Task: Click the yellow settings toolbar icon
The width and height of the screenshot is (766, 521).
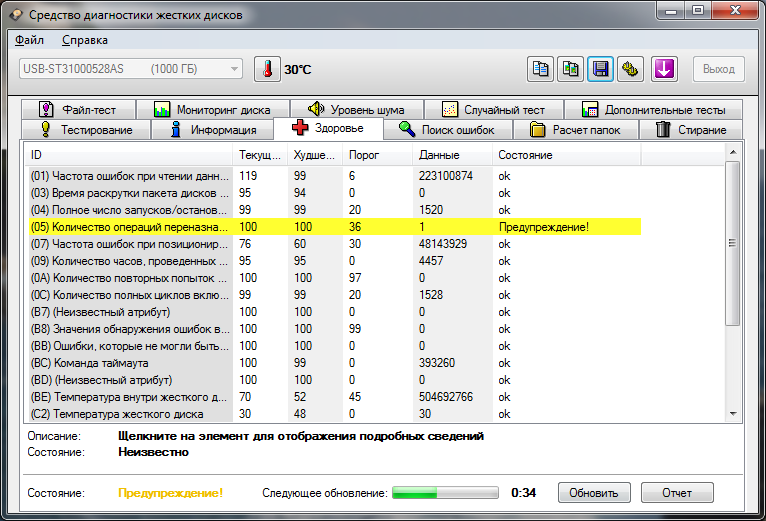Action: (630, 69)
